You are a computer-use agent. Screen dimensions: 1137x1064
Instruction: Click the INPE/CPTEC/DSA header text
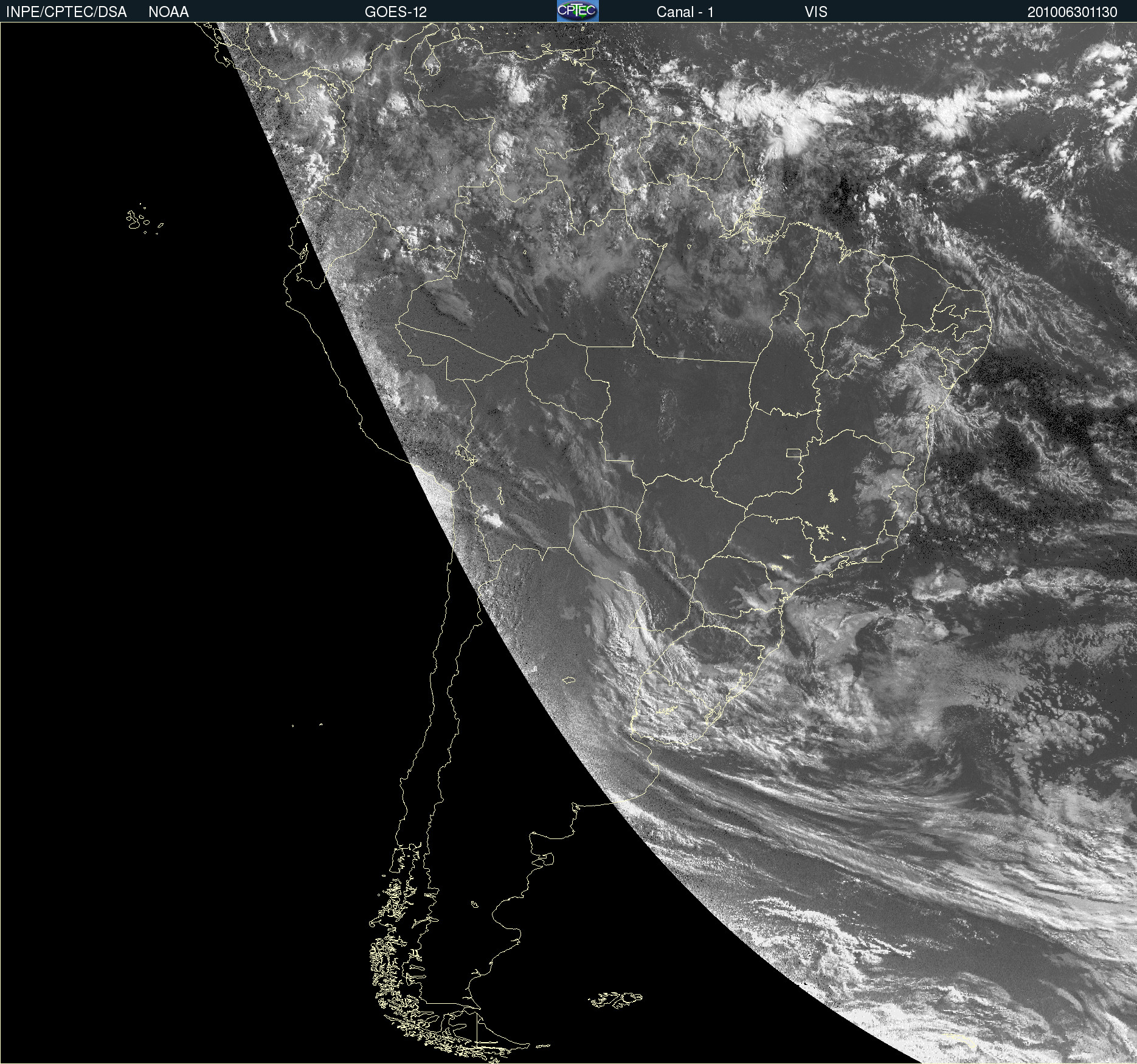[66, 12]
